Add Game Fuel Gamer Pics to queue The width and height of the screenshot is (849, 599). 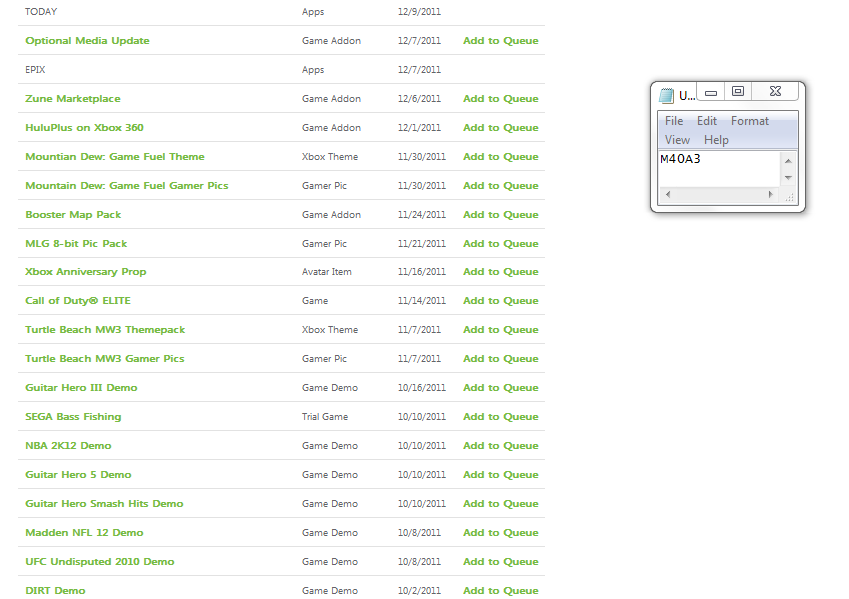point(501,186)
